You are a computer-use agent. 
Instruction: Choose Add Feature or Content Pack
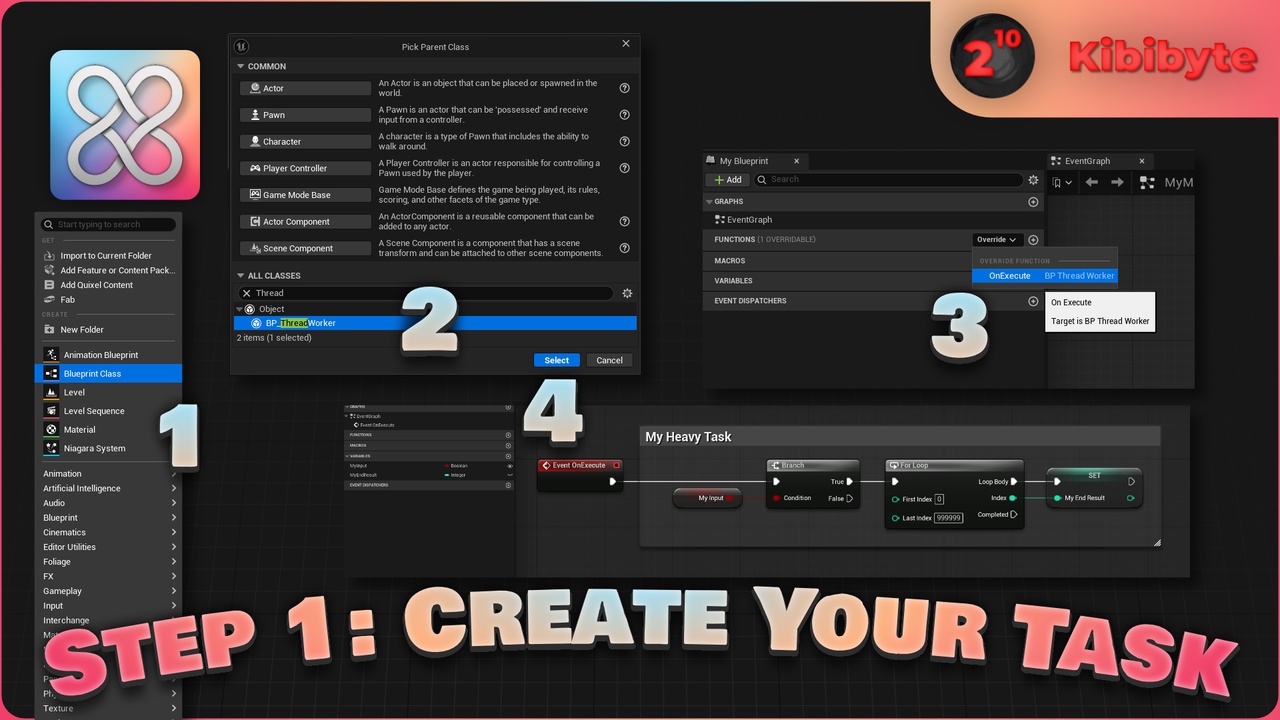(108, 270)
